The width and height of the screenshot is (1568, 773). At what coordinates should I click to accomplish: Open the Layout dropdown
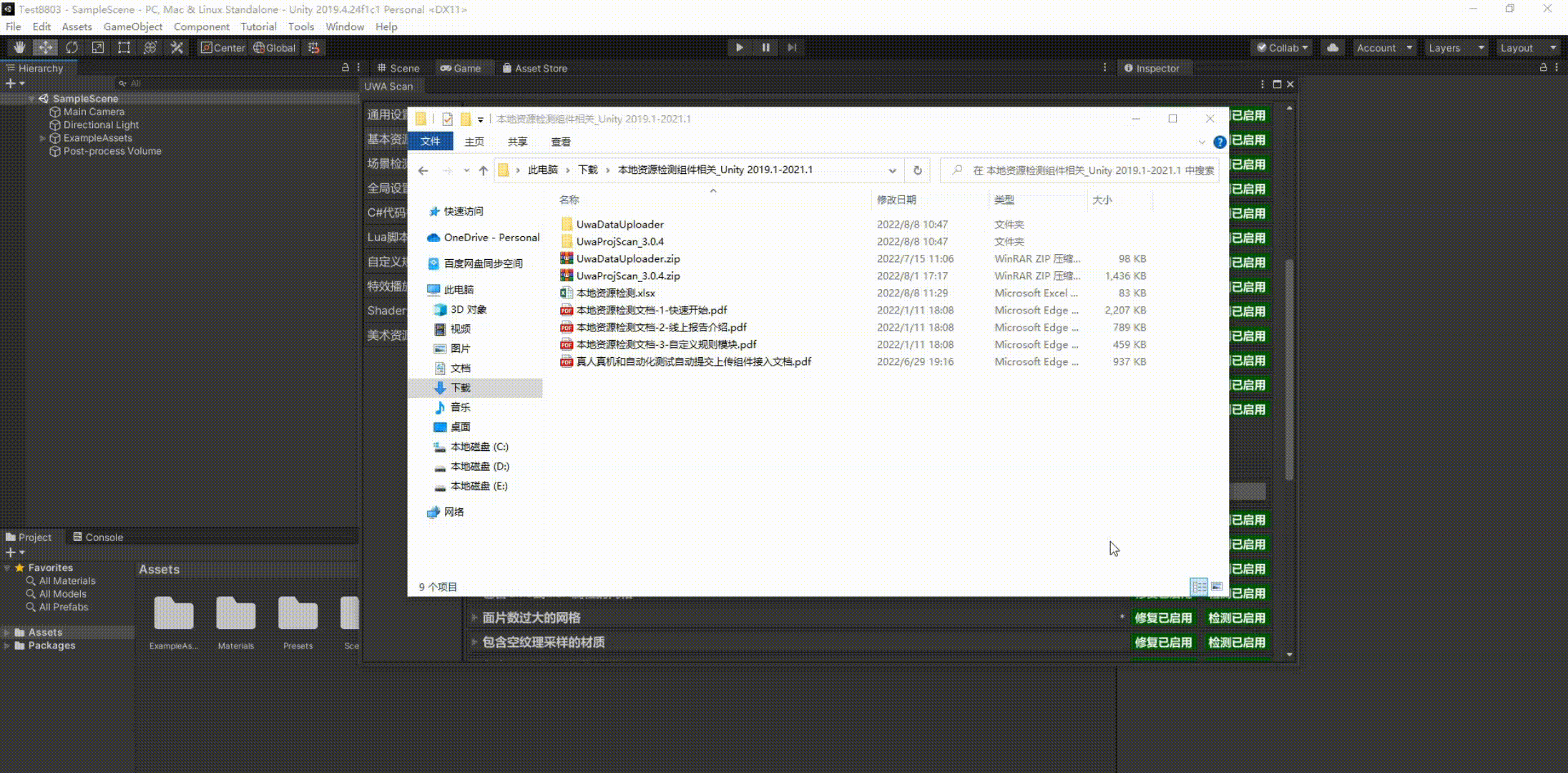pyautogui.click(x=1527, y=47)
